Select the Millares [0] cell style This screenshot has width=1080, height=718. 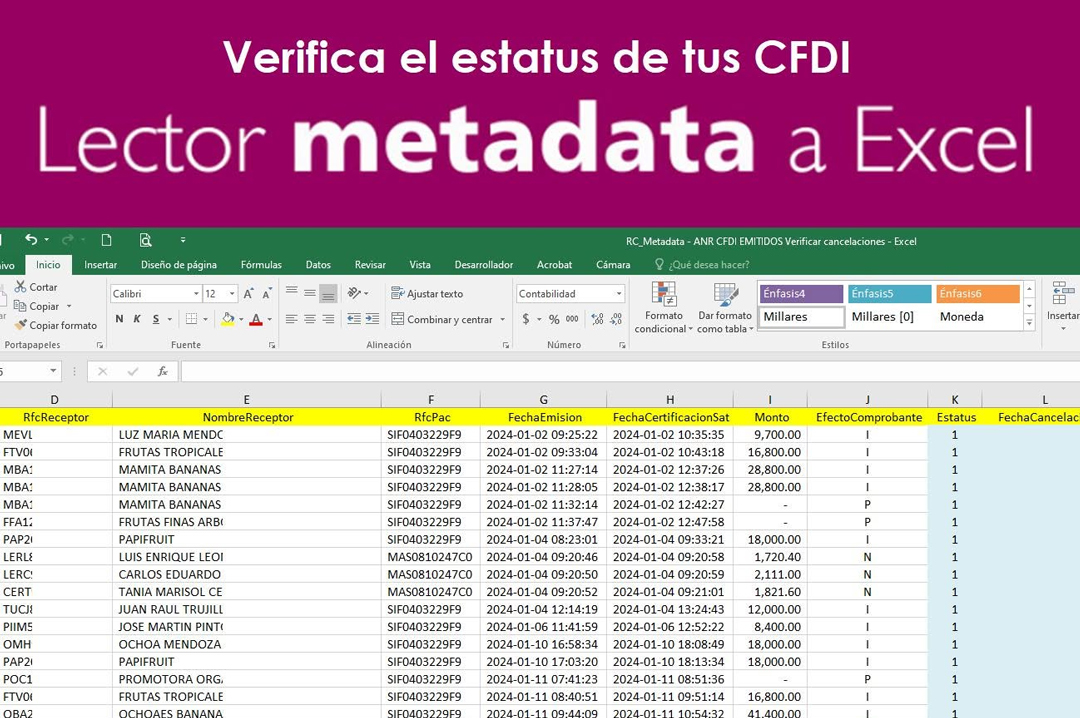pyautogui.click(x=890, y=317)
